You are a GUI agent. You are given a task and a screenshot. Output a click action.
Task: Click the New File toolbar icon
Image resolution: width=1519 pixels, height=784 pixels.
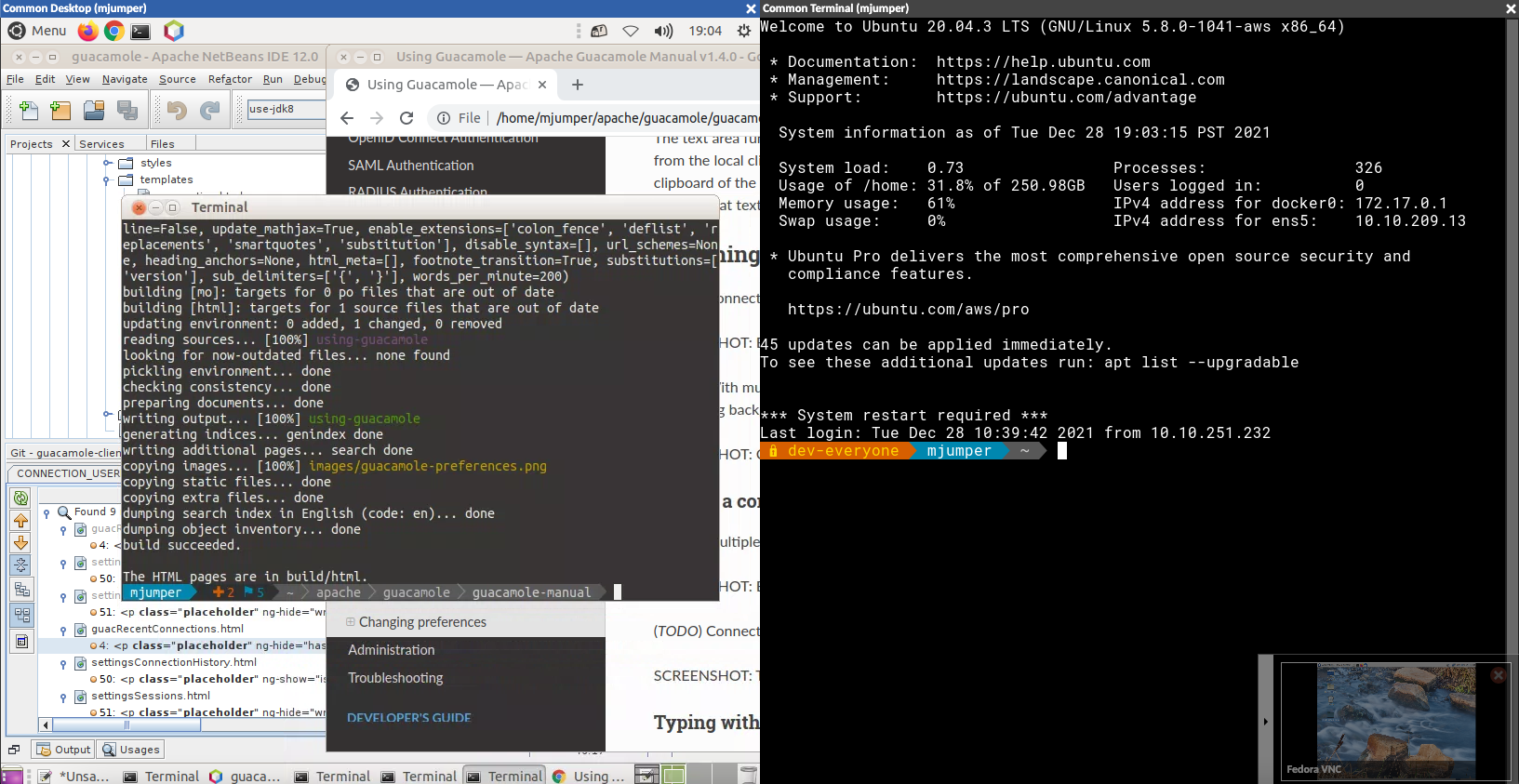click(x=29, y=111)
